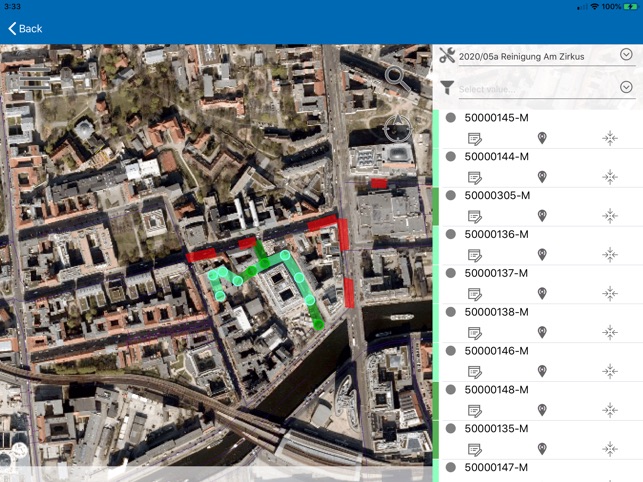Click the red highlighted street segment near top right
This screenshot has width=643, height=482.
point(379,183)
